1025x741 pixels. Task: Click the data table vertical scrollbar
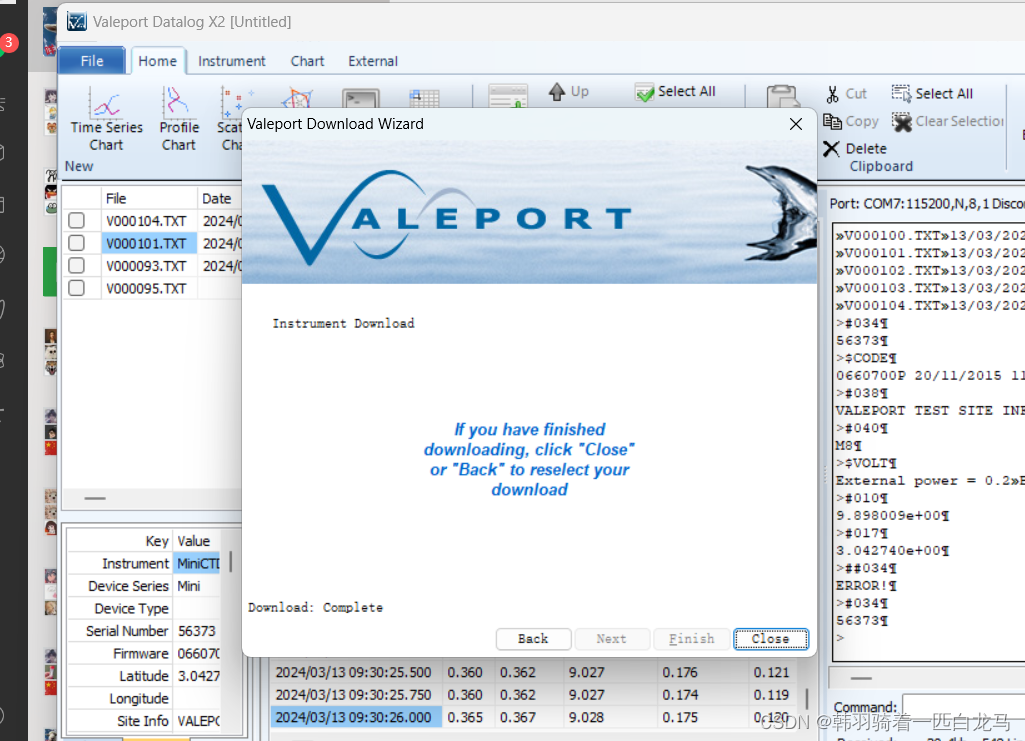(x=807, y=699)
